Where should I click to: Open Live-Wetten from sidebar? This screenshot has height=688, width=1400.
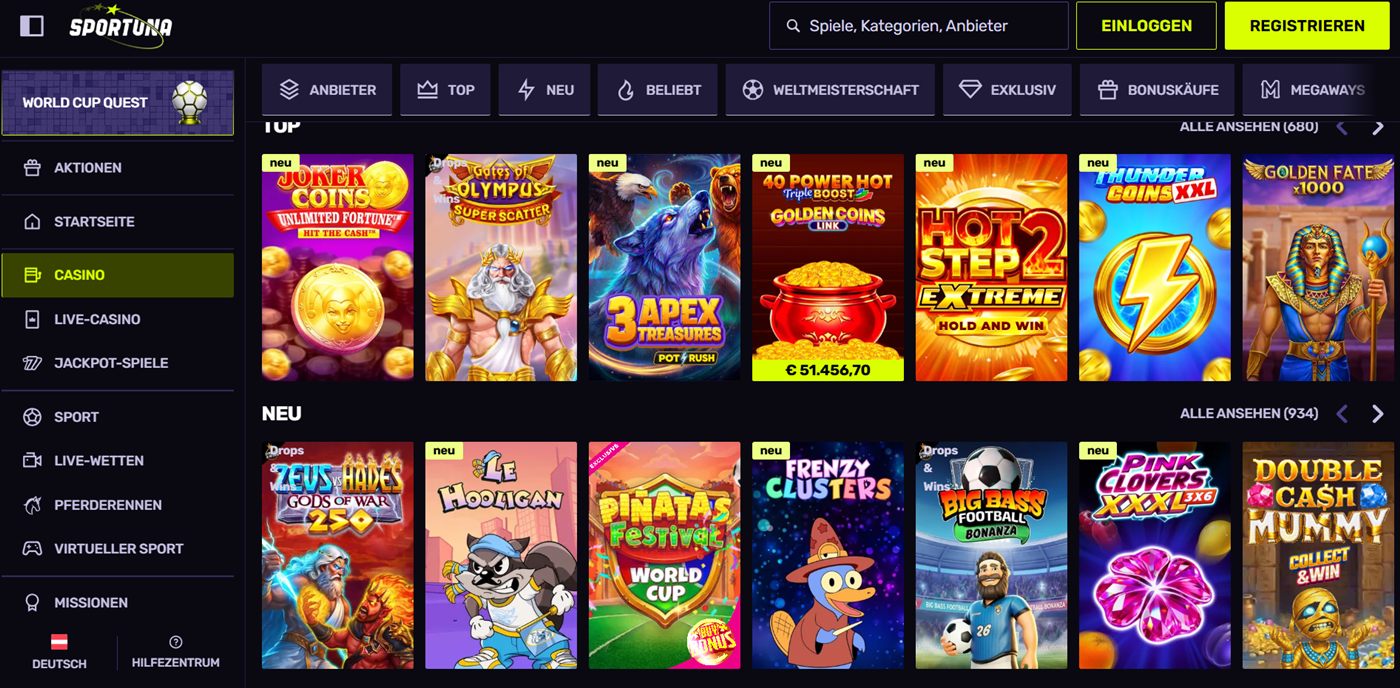[x=118, y=461]
